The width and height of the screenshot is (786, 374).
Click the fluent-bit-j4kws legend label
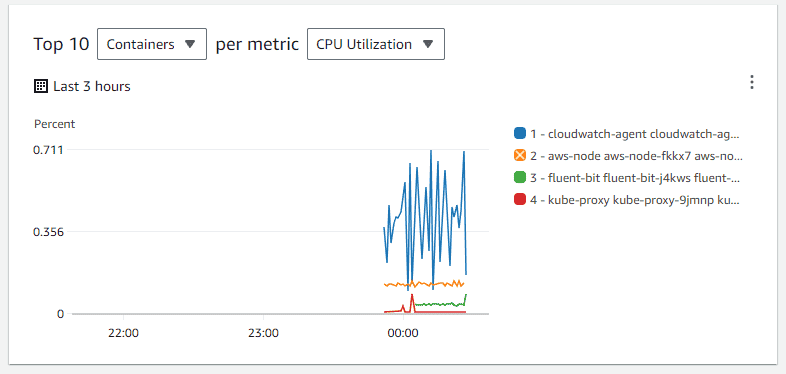[635, 178]
